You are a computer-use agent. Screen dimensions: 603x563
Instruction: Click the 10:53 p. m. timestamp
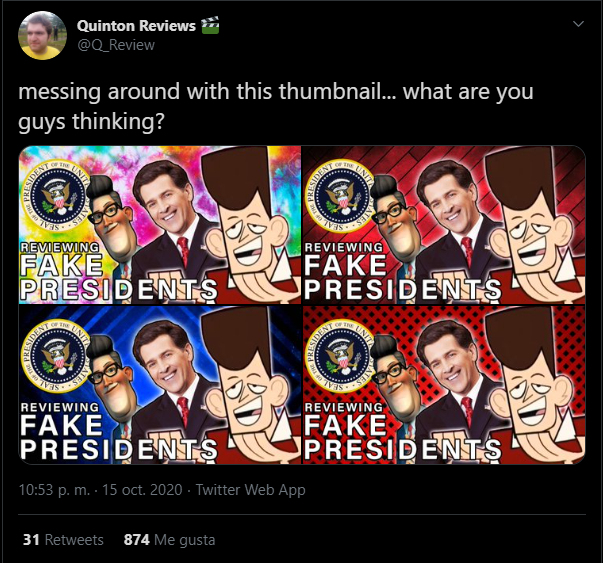(x=54, y=490)
